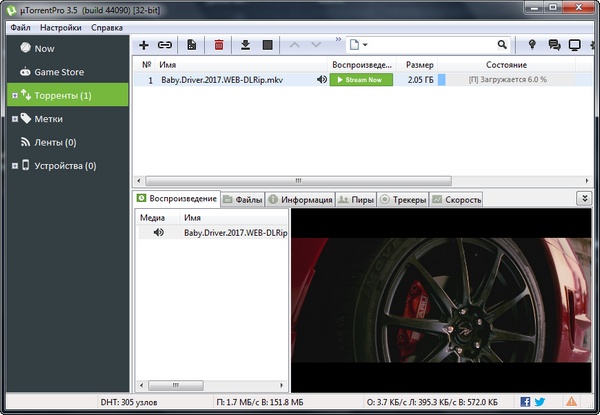This screenshot has height=415, width=600.
Task: Click the Create New Torrent file icon
Action: 192,45
